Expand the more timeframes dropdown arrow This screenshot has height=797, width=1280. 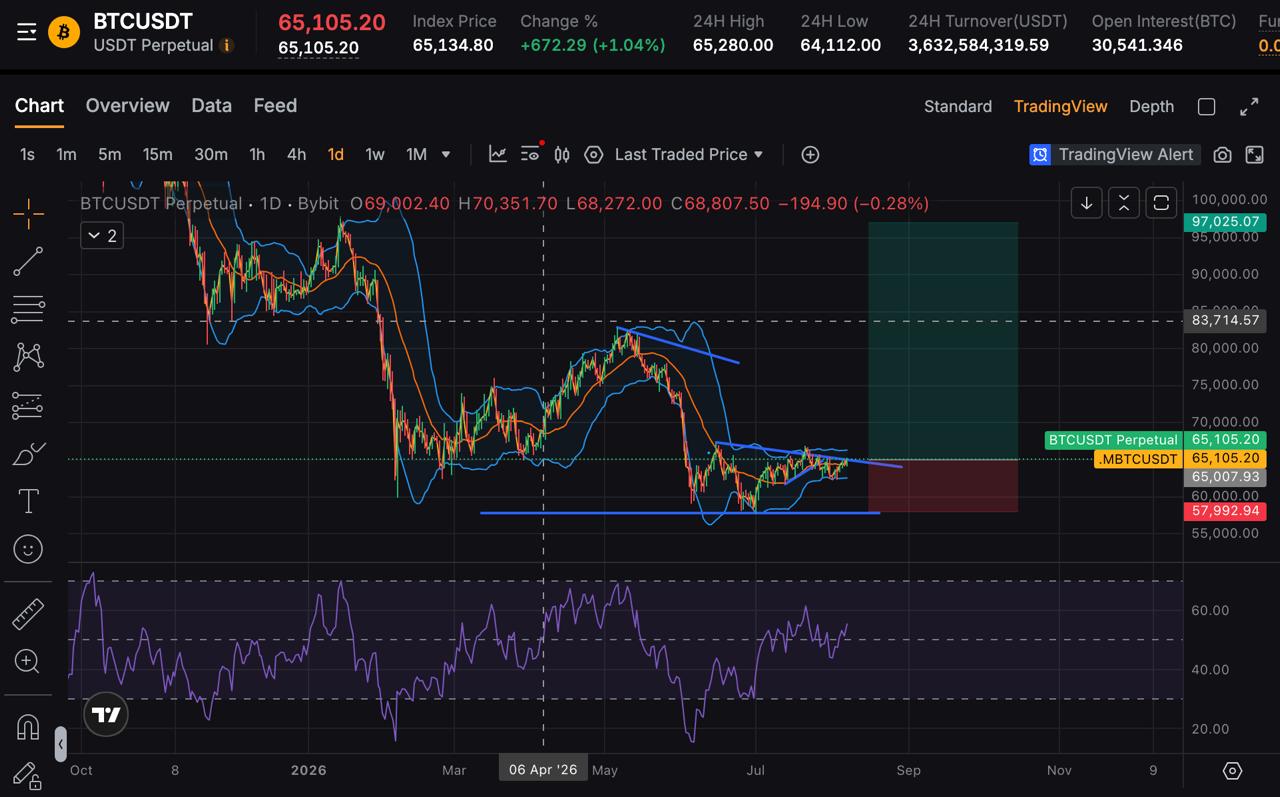pos(446,154)
